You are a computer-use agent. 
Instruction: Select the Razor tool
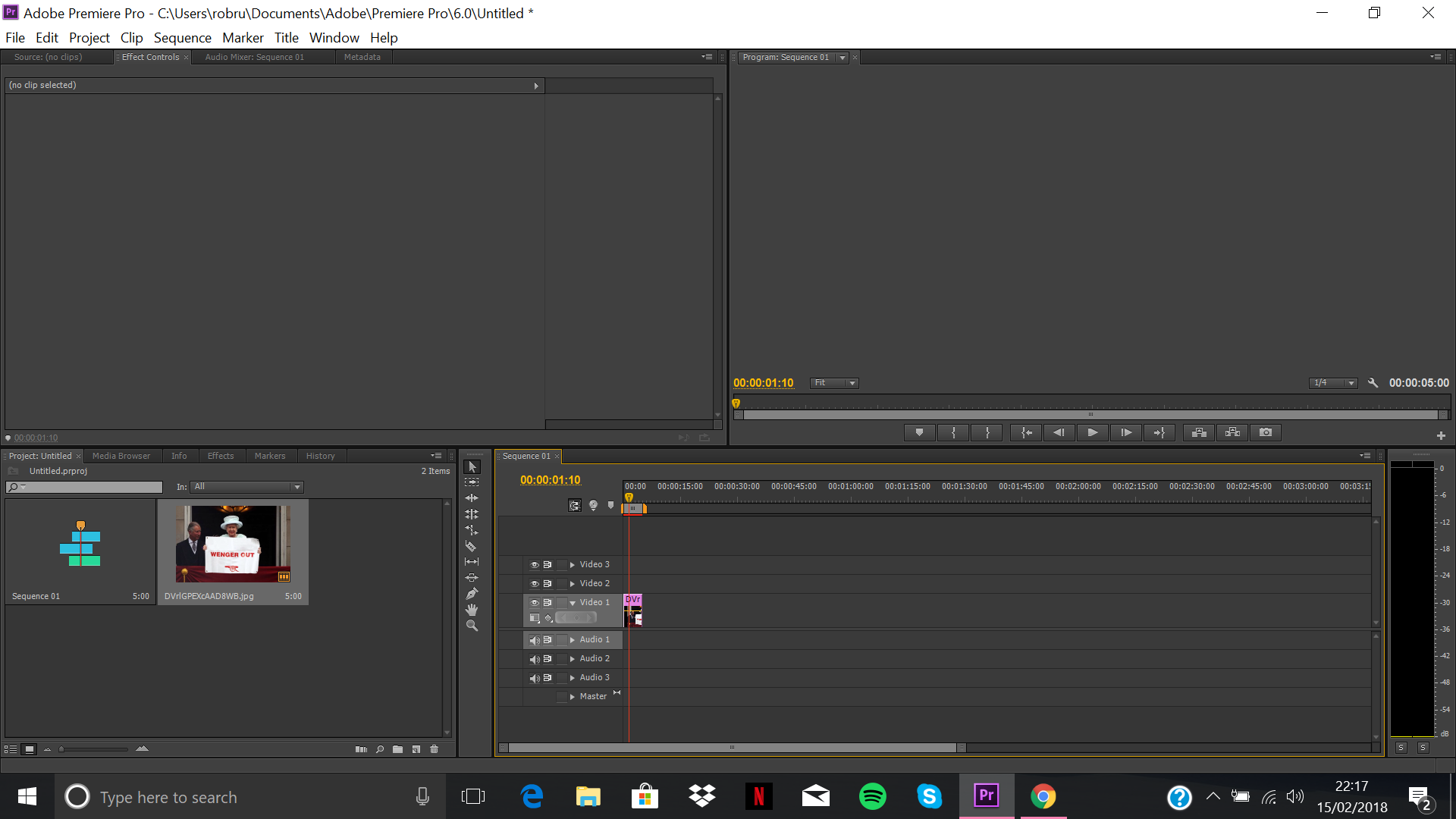(x=471, y=546)
